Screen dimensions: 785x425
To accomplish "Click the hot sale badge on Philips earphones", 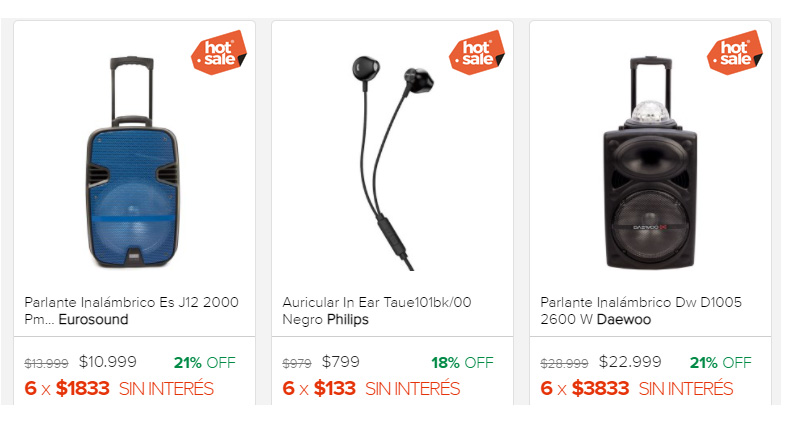I will click(476, 52).
